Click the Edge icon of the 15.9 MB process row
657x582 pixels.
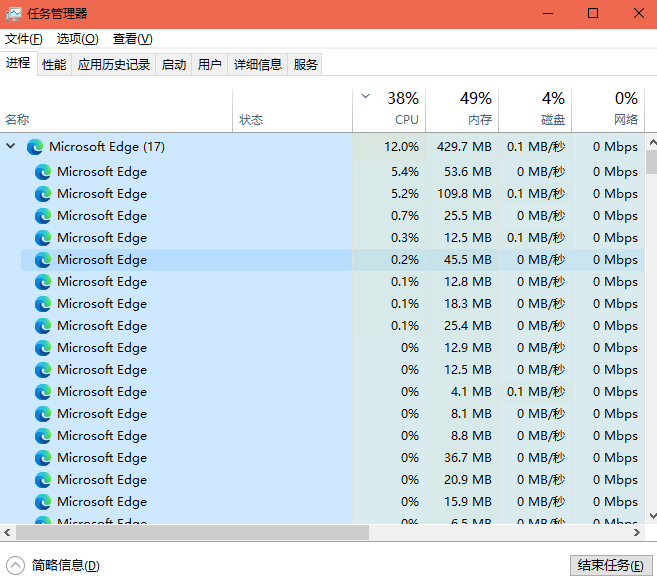(43, 502)
